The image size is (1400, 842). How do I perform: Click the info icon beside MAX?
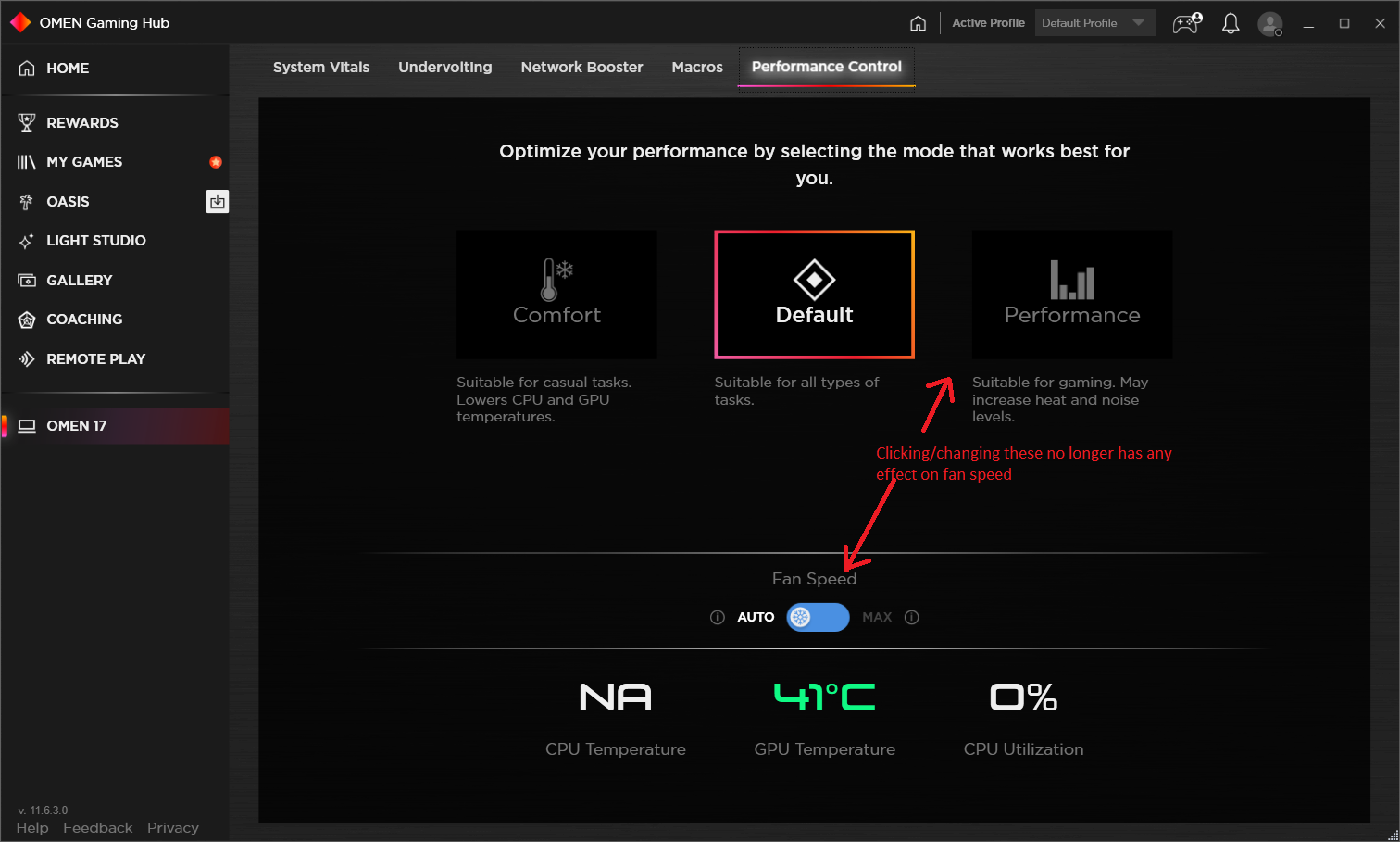(911, 617)
